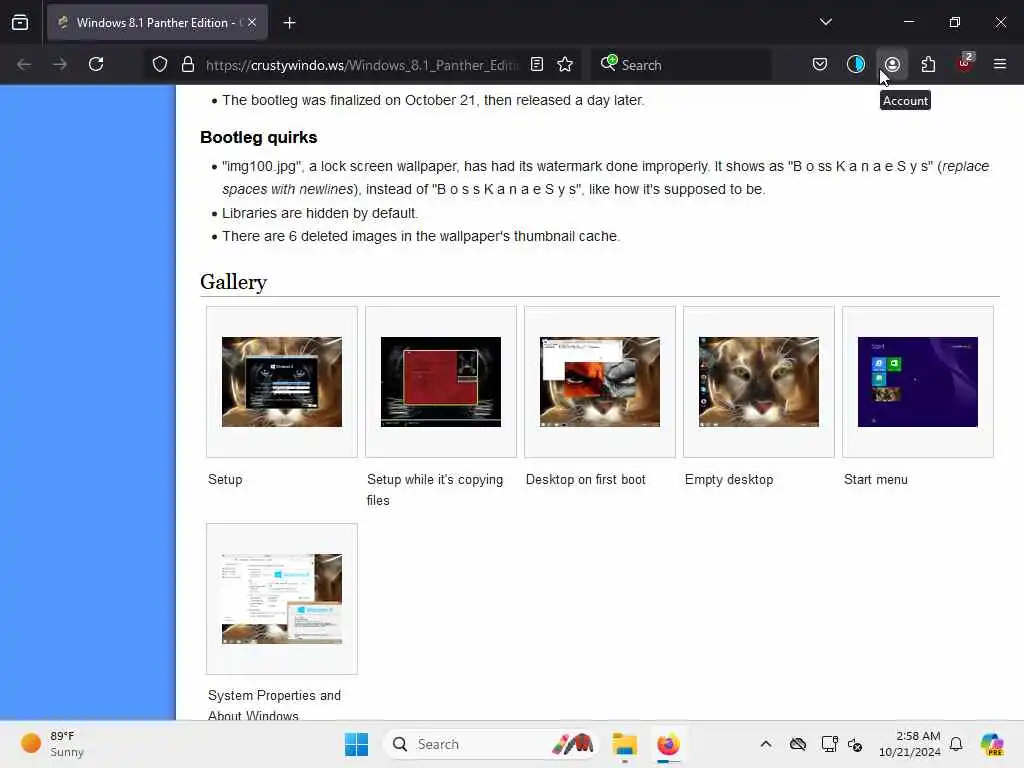Switch to Firefox on taskbar
The image size is (1024, 768).
(668, 744)
